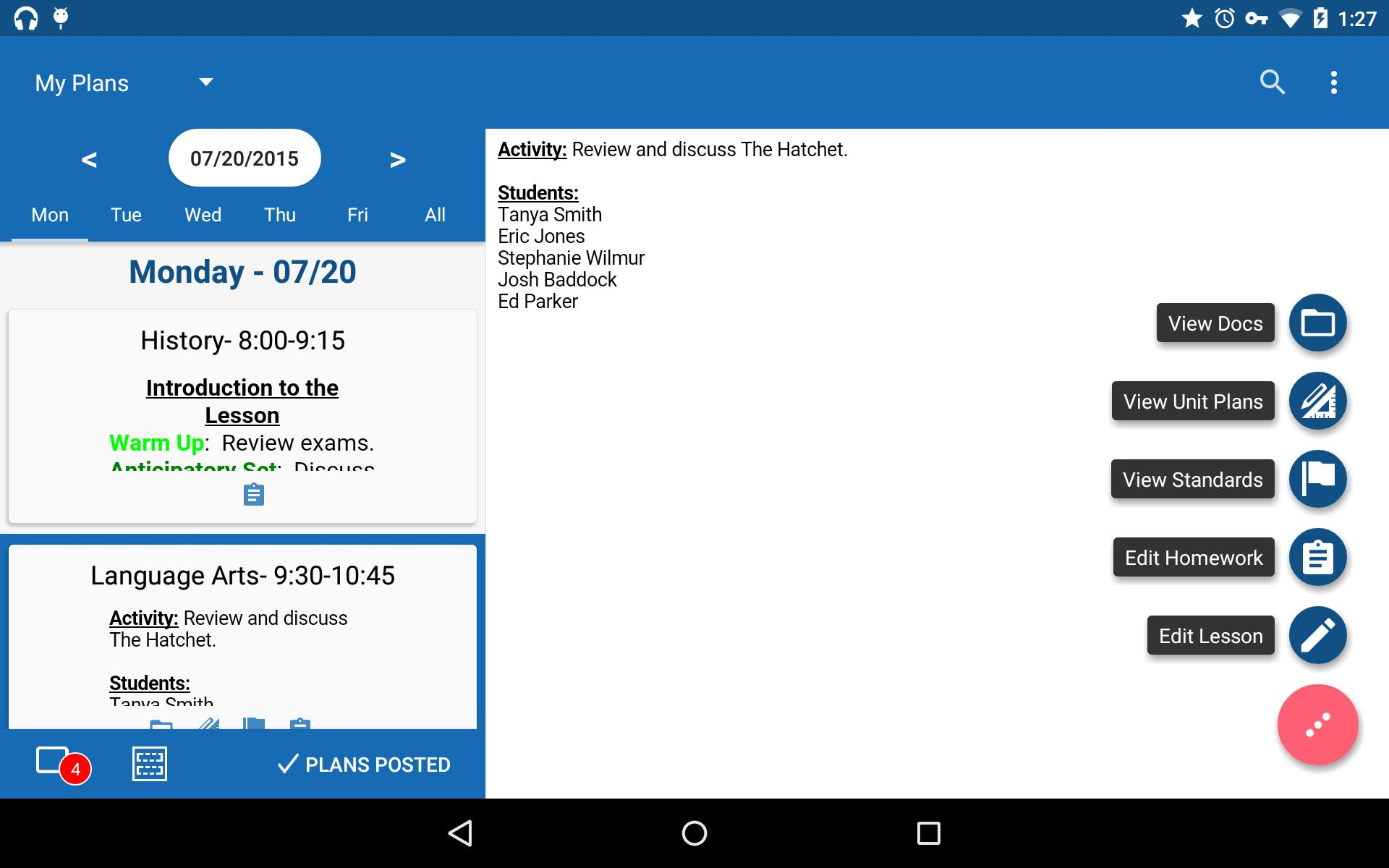Image resolution: width=1389 pixels, height=868 pixels.
Task: Tap the overflow menu three-dots icon
Action: click(x=1333, y=82)
